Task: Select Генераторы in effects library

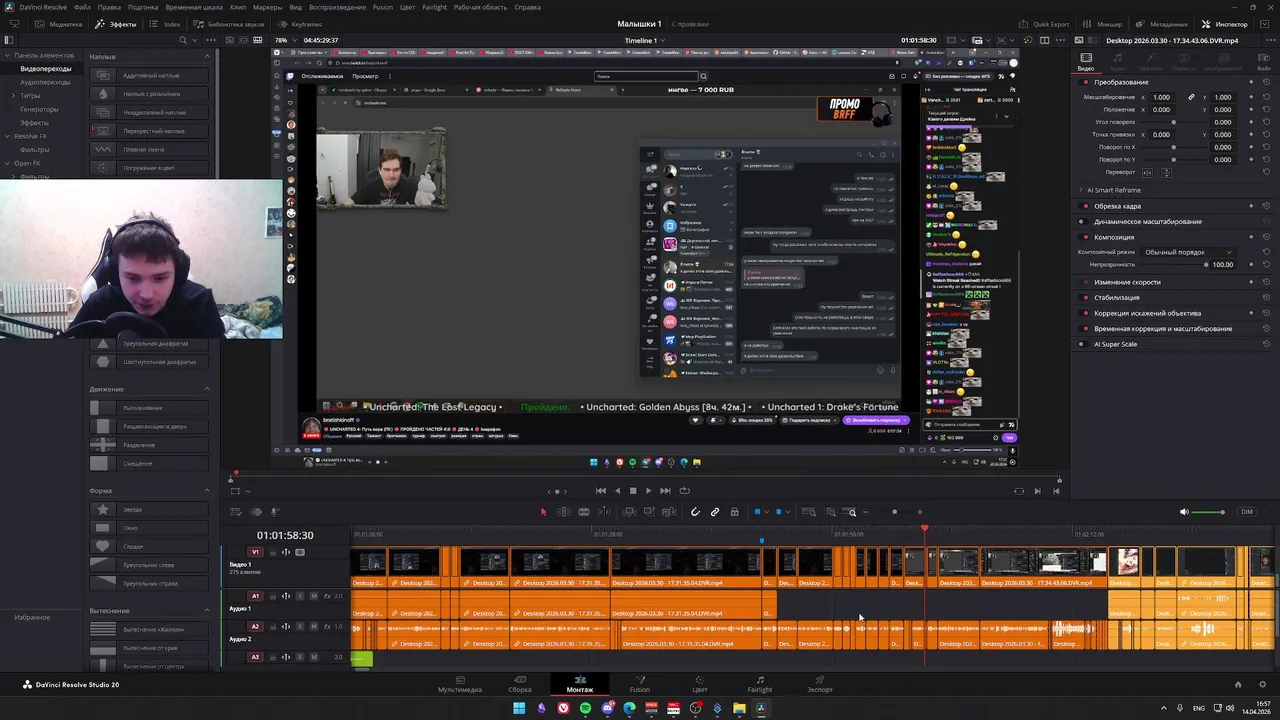Action: point(39,109)
